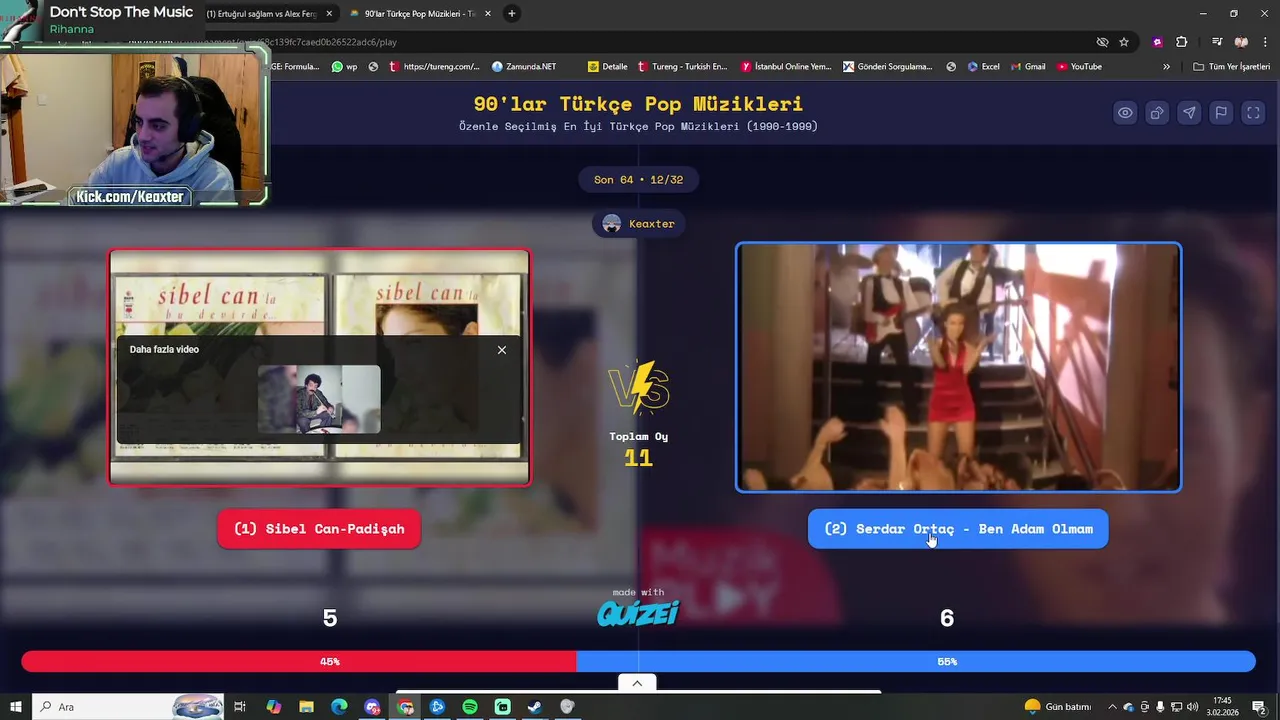This screenshot has height=720, width=1280.
Task: Click the Windows Start button
Action: (x=15, y=707)
